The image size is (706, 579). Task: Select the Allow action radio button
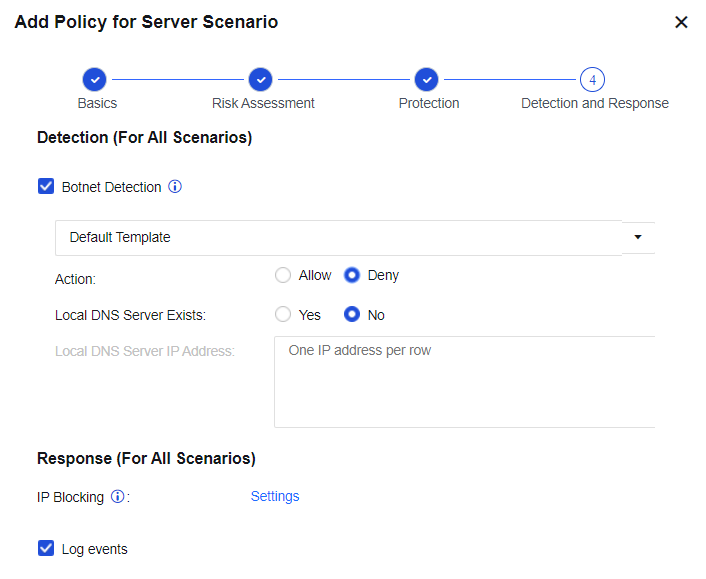coord(283,275)
